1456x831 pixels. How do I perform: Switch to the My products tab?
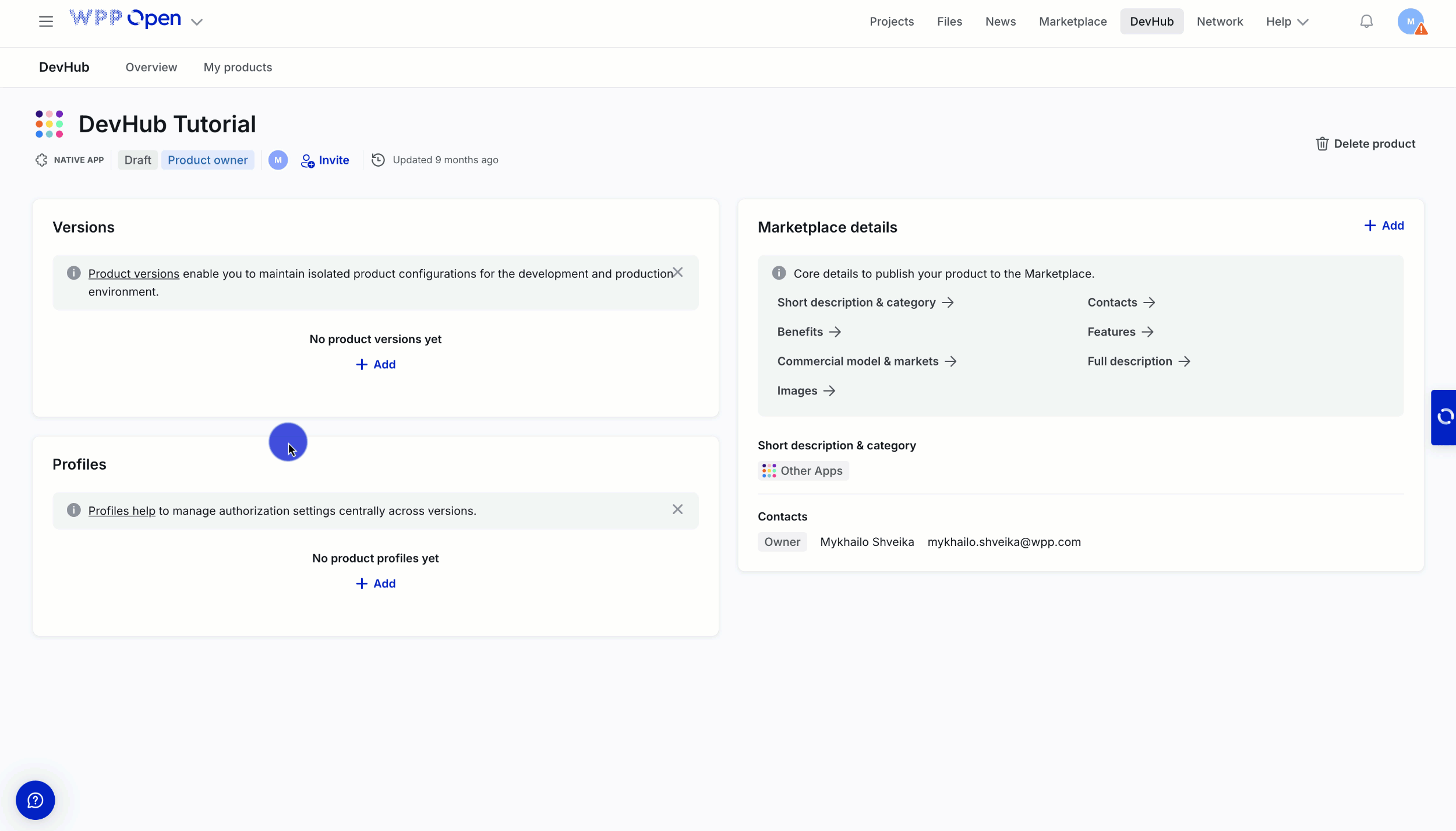(238, 68)
